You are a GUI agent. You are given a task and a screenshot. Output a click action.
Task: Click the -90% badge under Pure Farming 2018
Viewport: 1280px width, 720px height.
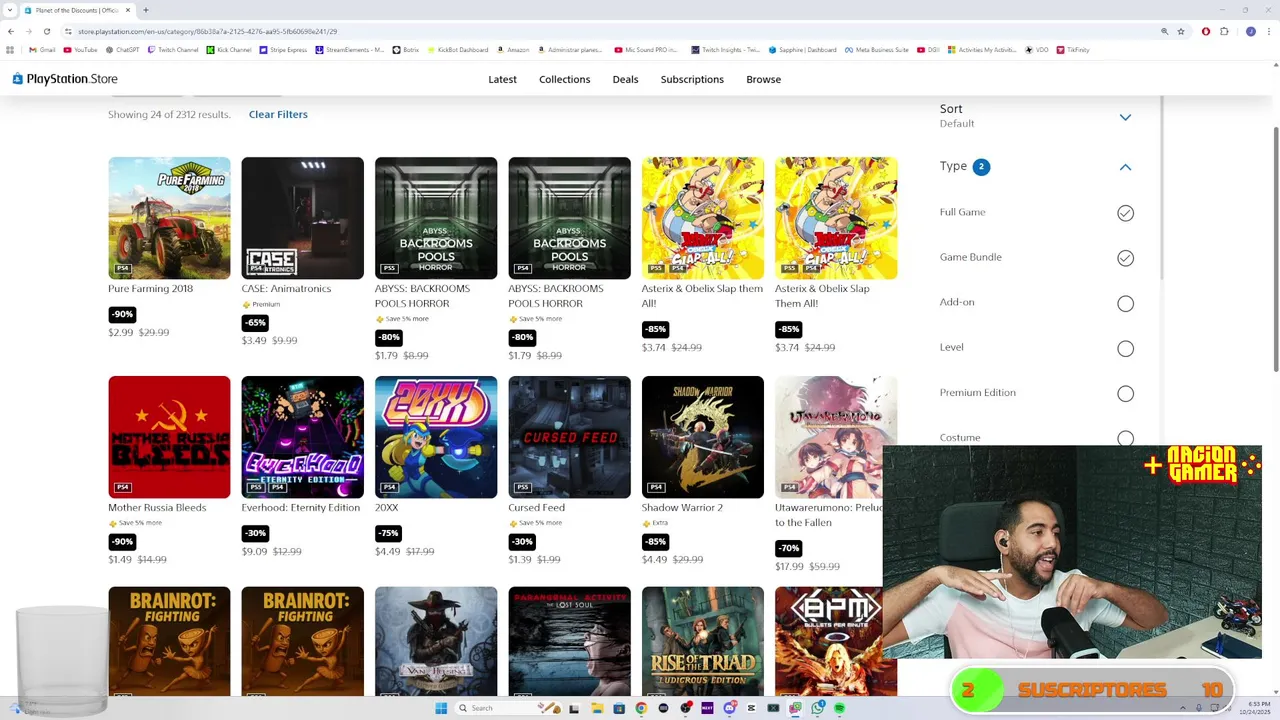121,314
